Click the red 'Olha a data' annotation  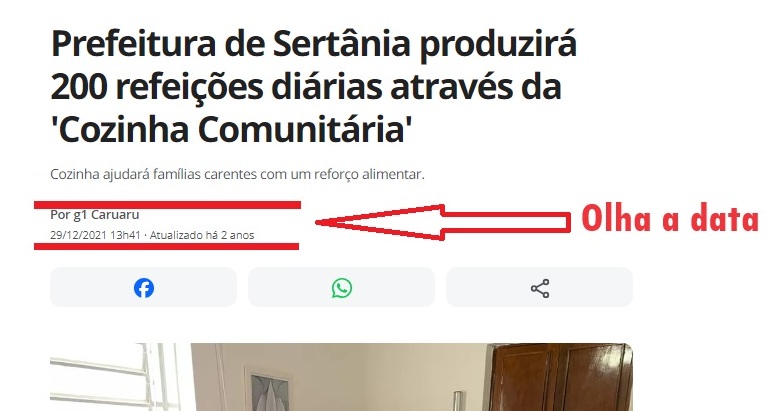click(670, 218)
